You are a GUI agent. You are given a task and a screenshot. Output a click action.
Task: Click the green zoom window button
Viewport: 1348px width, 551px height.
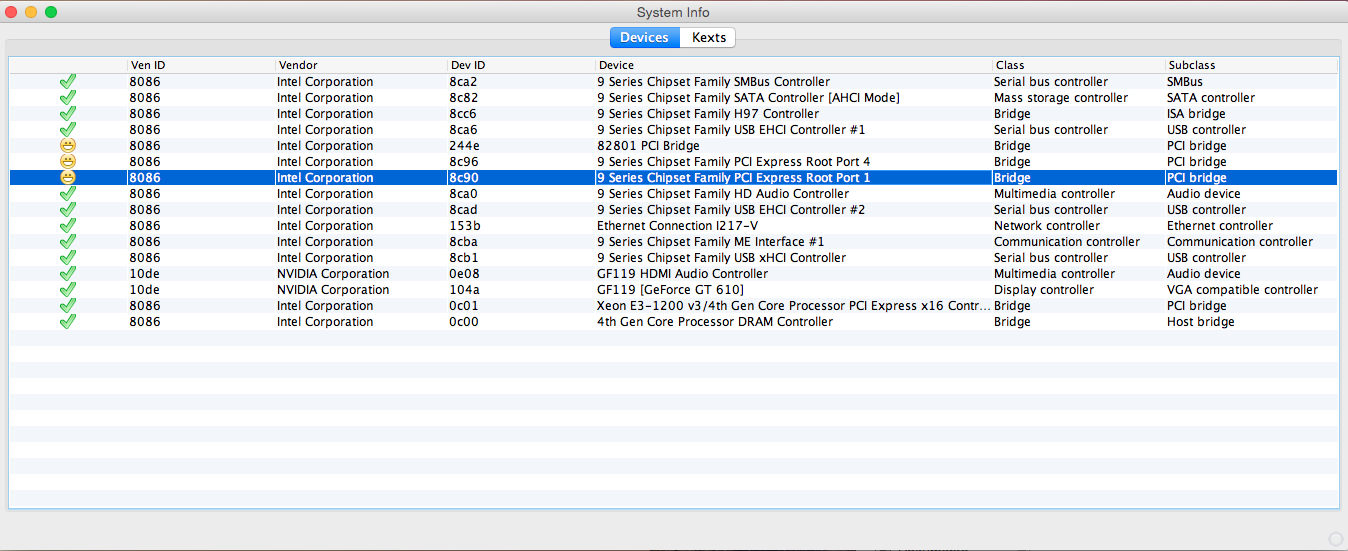pos(51,12)
